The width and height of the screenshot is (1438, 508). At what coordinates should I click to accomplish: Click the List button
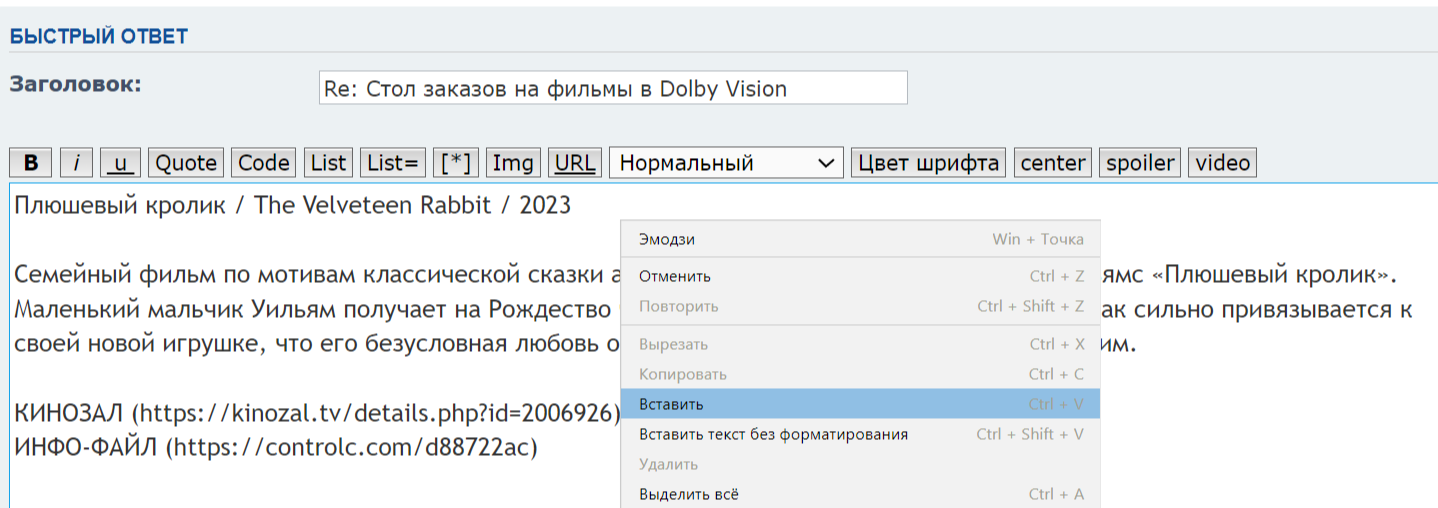328,163
